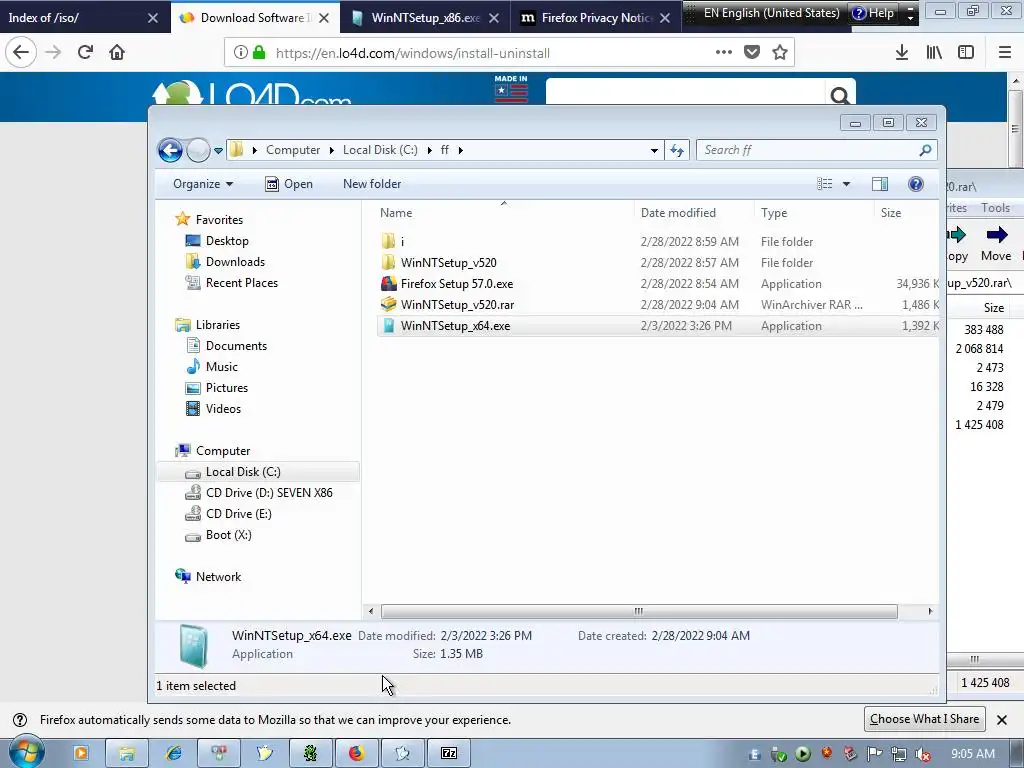Viewport: 1024px width, 768px height.
Task: Toggle the preview pane icon
Action: click(x=880, y=184)
